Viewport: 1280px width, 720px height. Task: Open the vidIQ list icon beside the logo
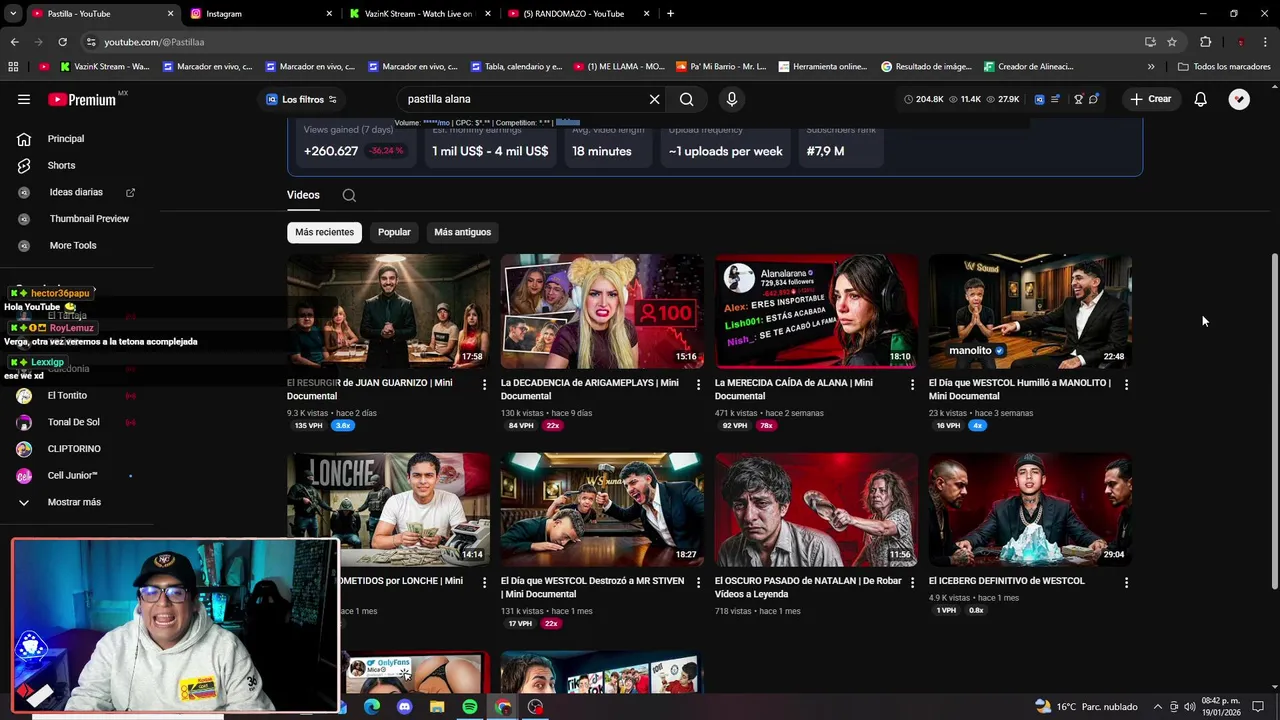point(1055,99)
